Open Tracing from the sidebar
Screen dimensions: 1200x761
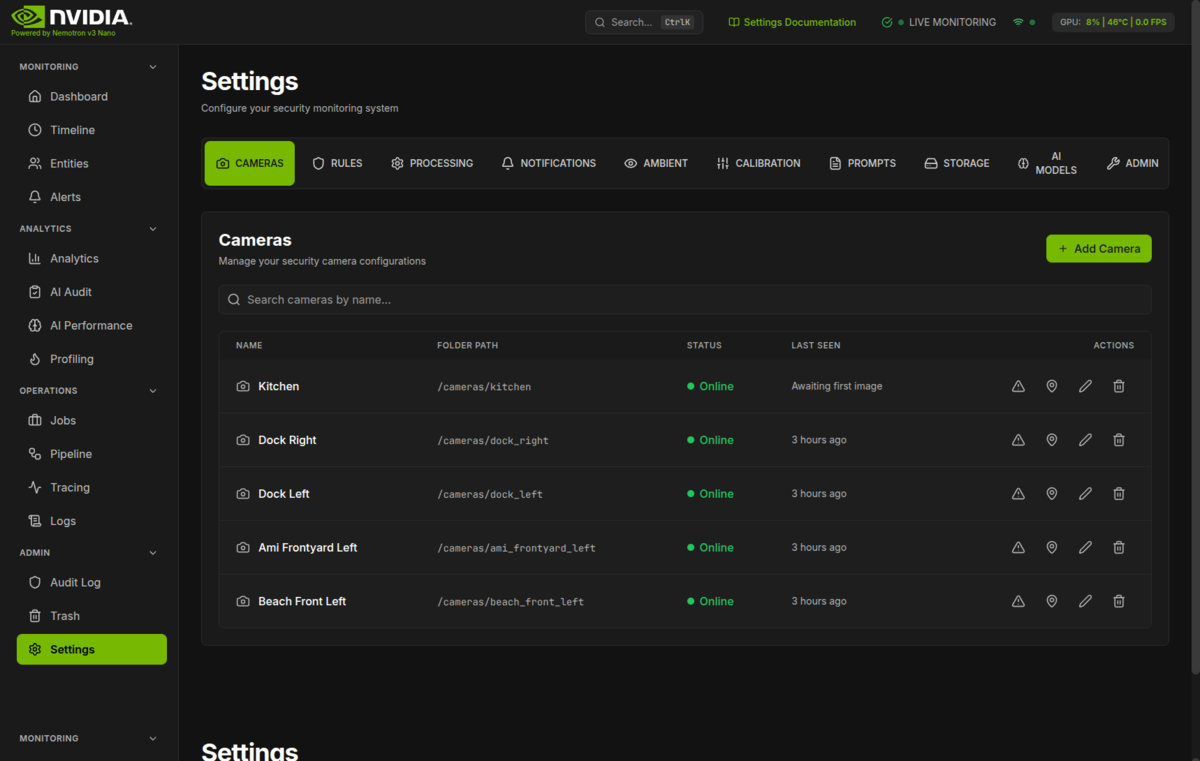[x=69, y=487]
